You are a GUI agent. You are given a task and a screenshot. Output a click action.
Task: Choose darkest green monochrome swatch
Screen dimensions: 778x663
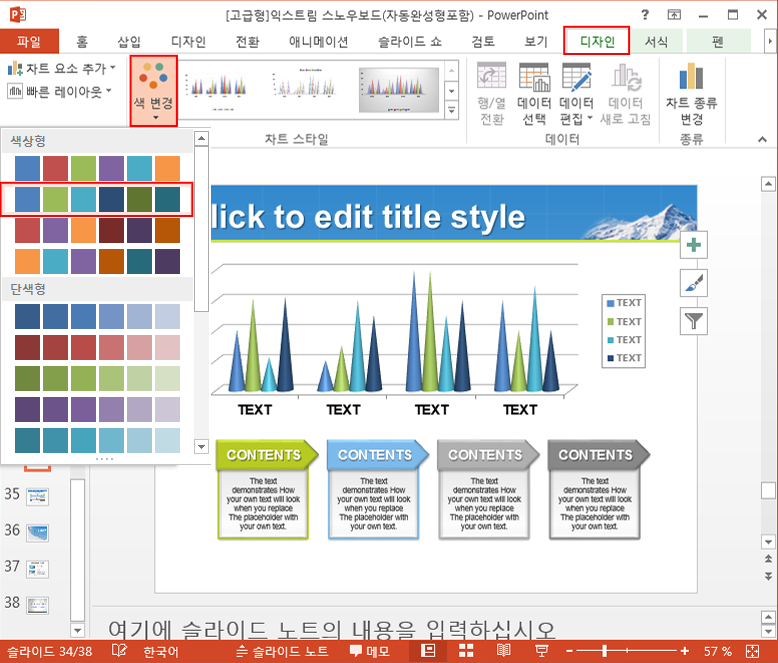coord(27,379)
